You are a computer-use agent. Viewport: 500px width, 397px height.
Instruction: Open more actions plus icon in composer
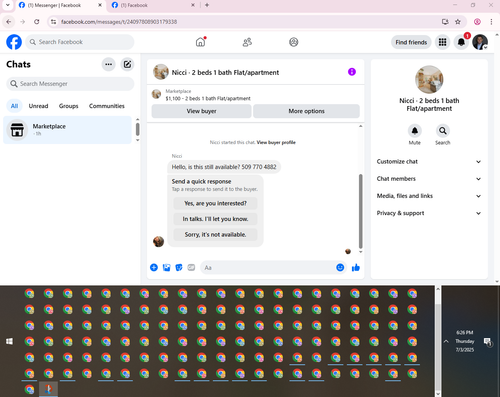(x=154, y=267)
